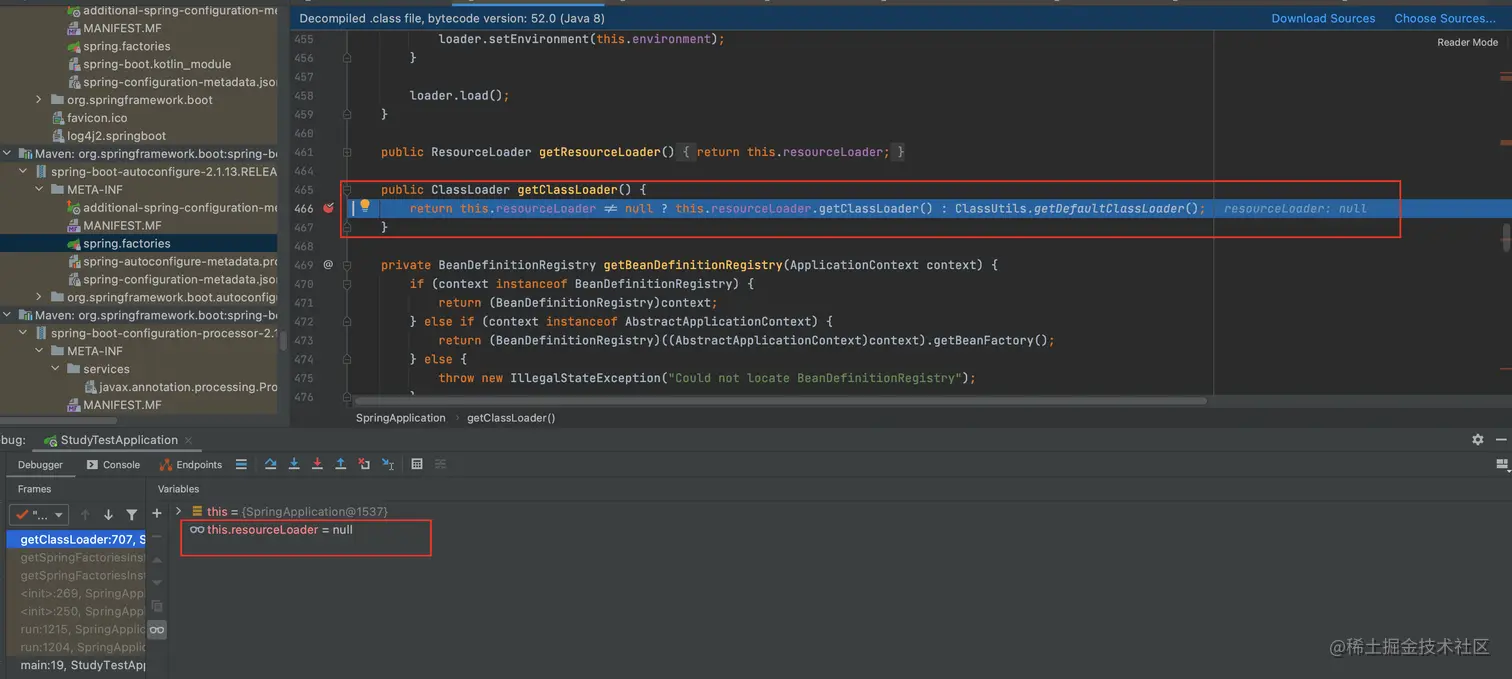Viewport: 1512px width, 679px height.
Task: Click the restore layout icon at debugger right
Action: (x=1501, y=464)
